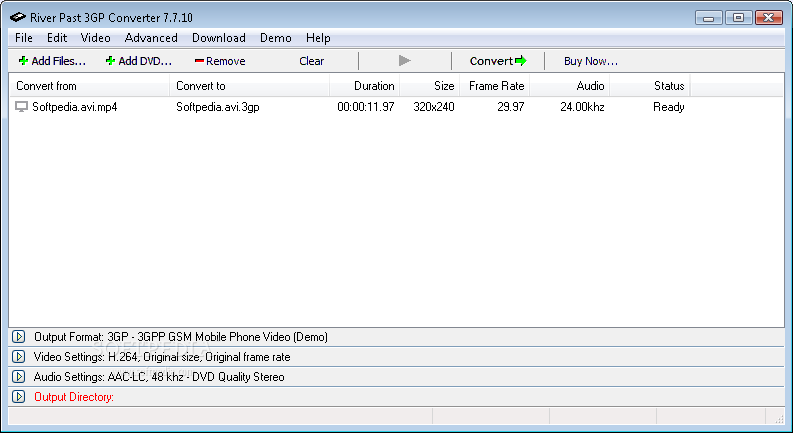
Task: Expand the Audio Settings panel arrow
Action: click(19, 377)
